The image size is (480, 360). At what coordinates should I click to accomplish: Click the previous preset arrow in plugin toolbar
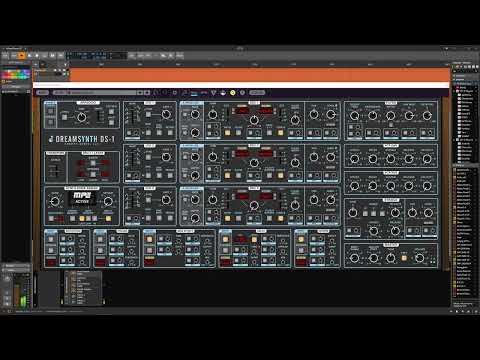140,93
